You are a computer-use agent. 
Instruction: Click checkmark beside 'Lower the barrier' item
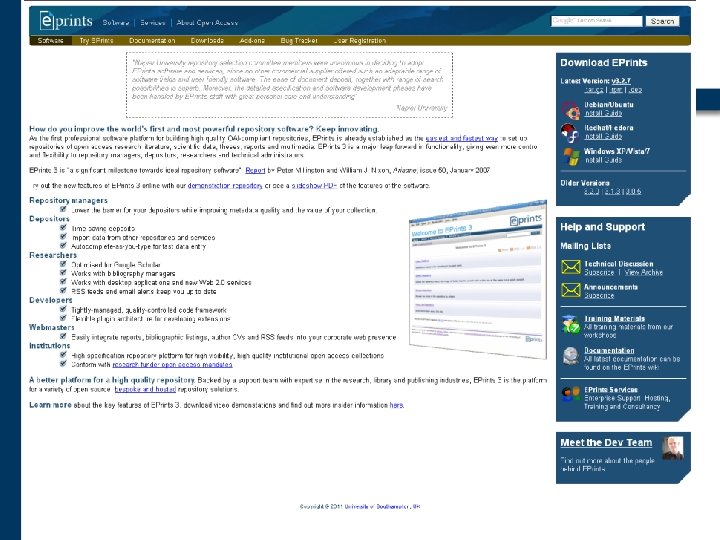(x=63, y=209)
